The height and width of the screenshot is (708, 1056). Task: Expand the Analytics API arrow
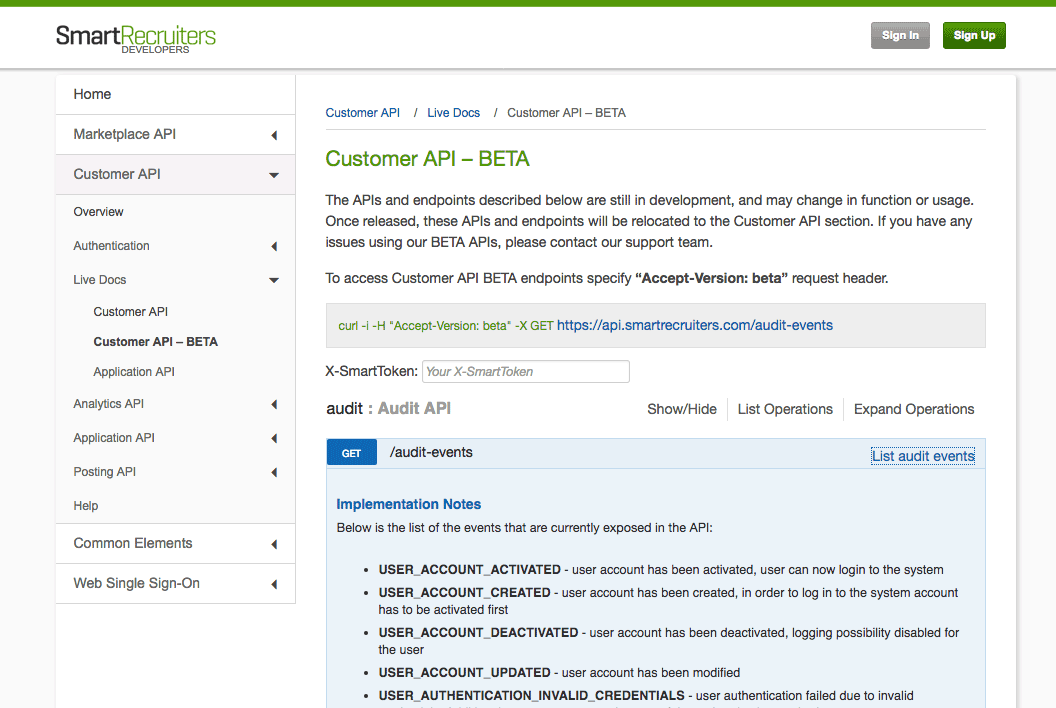pyautogui.click(x=274, y=404)
